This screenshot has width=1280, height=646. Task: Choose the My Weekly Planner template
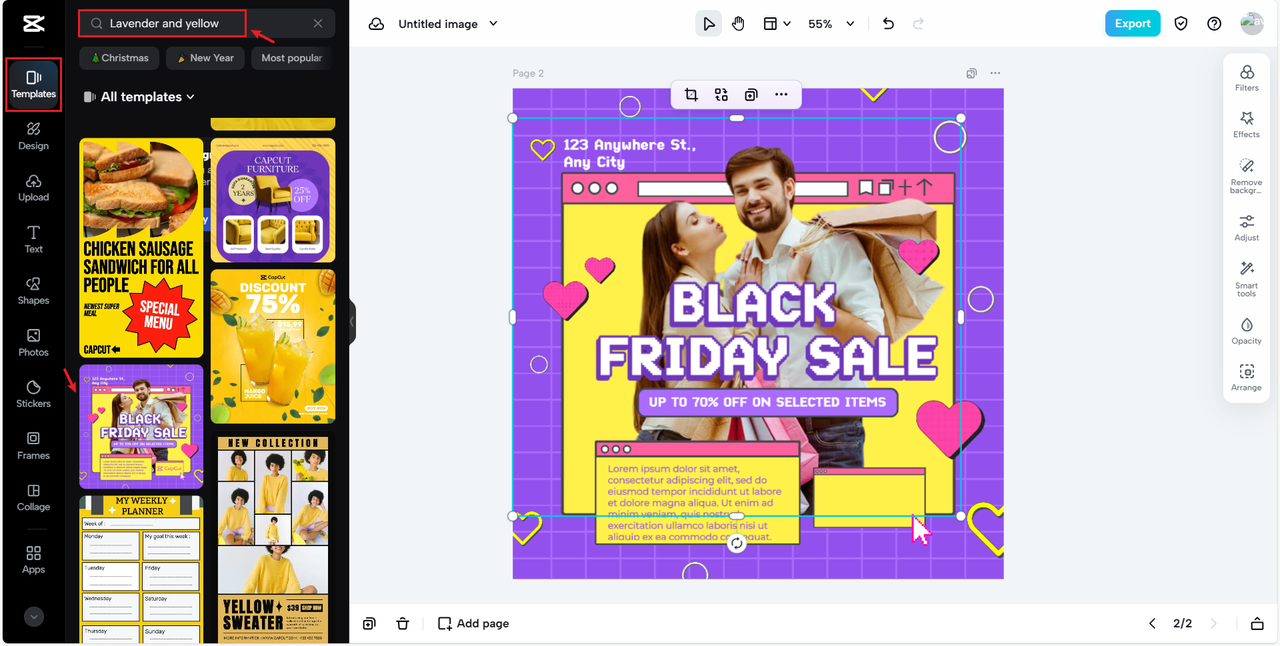pos(141,568)
